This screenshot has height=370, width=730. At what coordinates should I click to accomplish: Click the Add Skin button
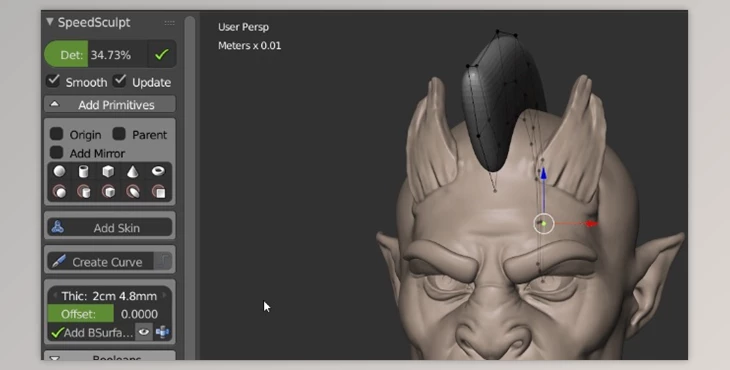[x=110, y=228]
